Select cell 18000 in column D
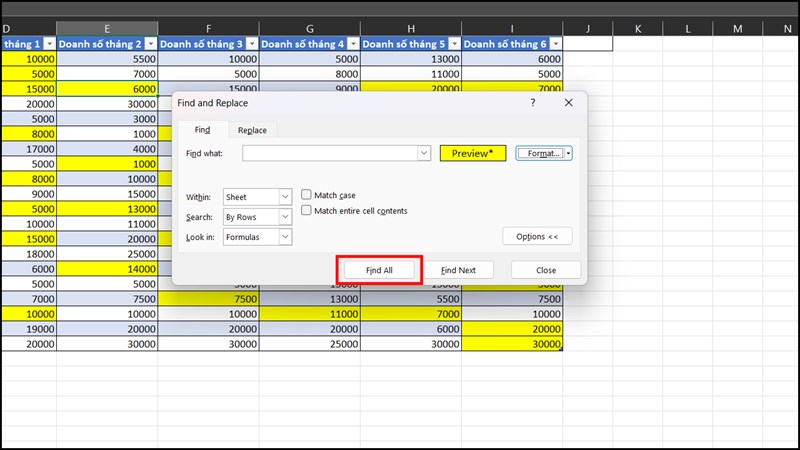Screen dimensions: 800x450 tap(29, 254)
